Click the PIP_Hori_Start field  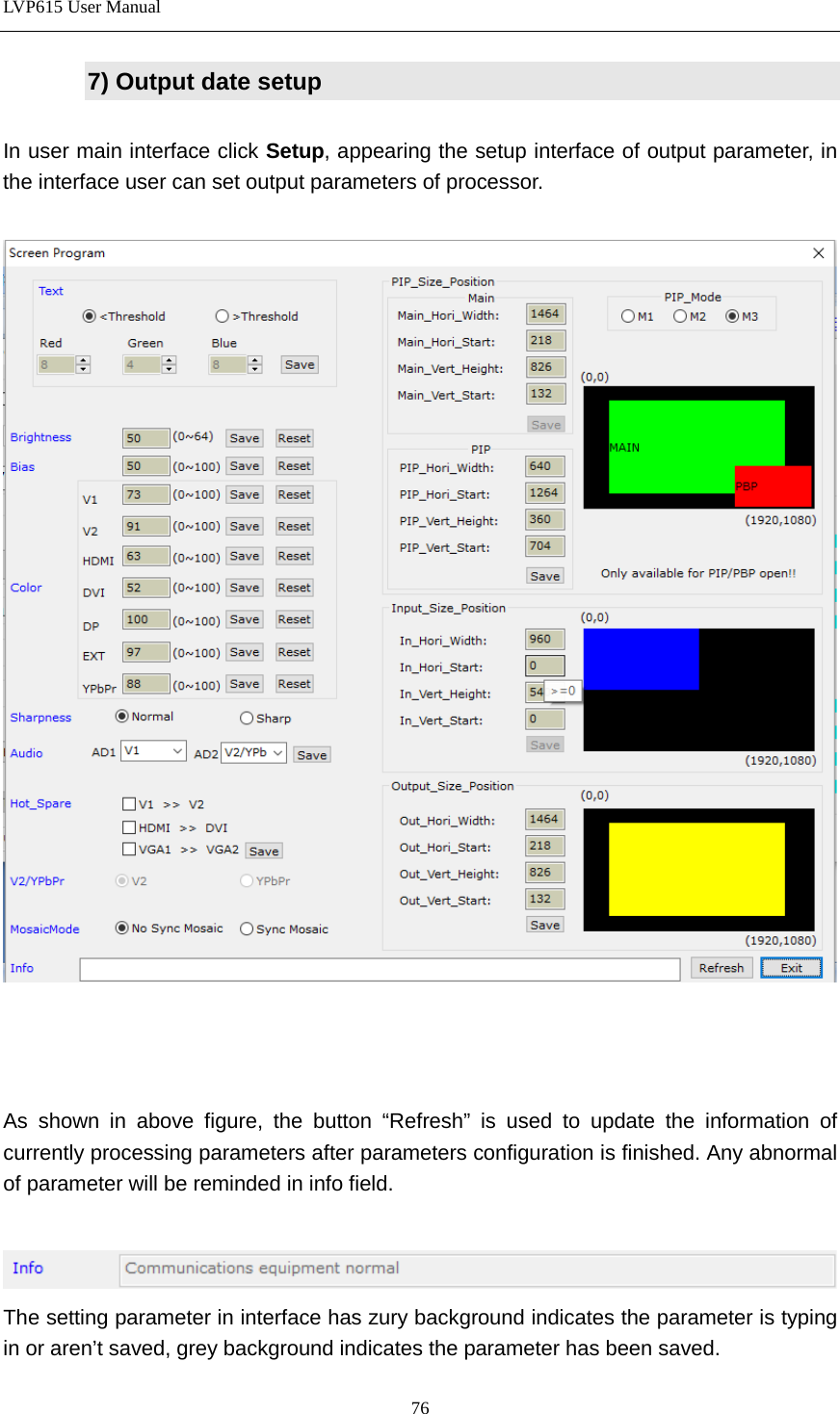[545, 493]
